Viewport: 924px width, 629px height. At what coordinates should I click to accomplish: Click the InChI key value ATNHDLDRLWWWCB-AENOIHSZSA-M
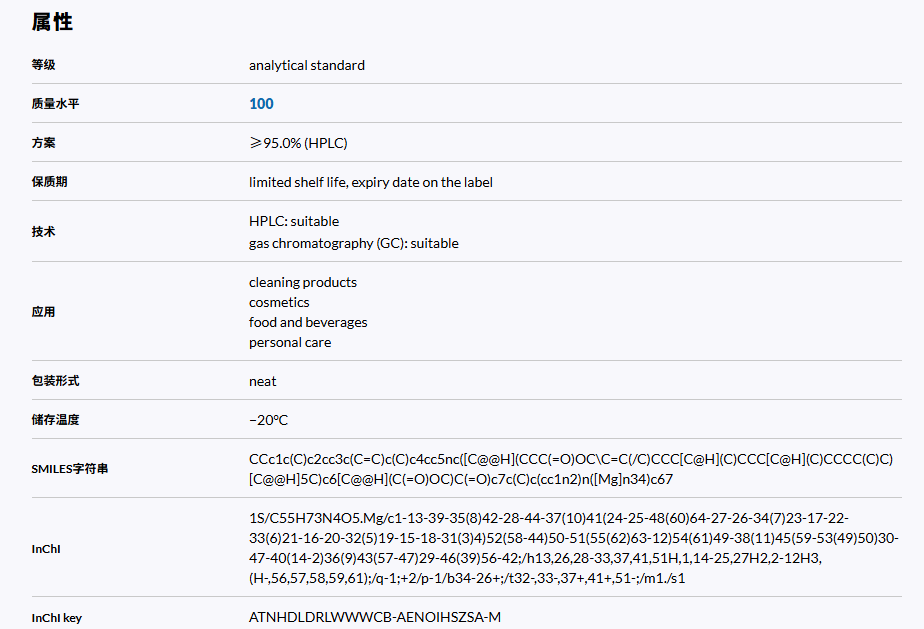click(375, 617)
